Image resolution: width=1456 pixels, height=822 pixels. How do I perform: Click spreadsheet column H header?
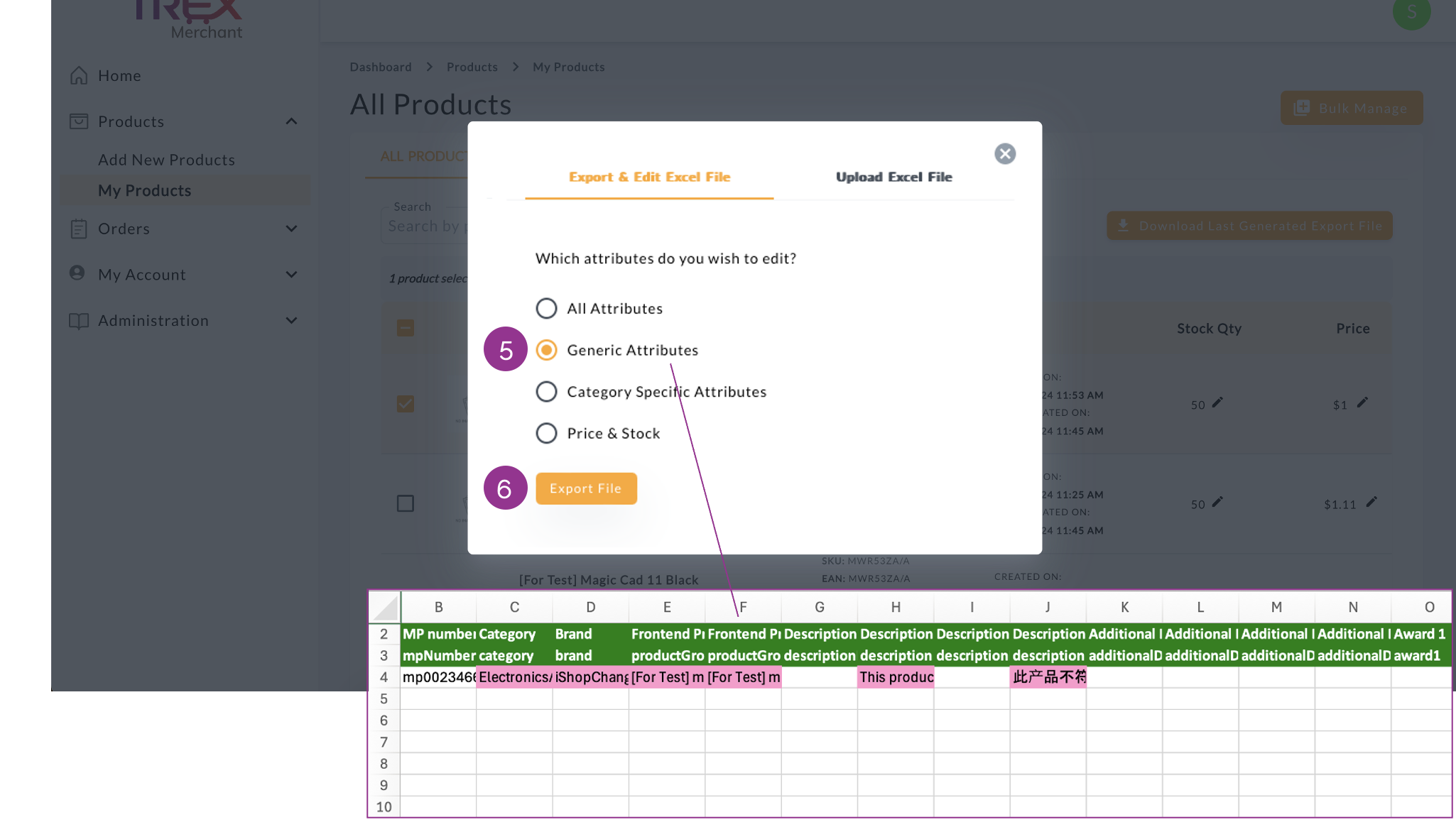896,607
